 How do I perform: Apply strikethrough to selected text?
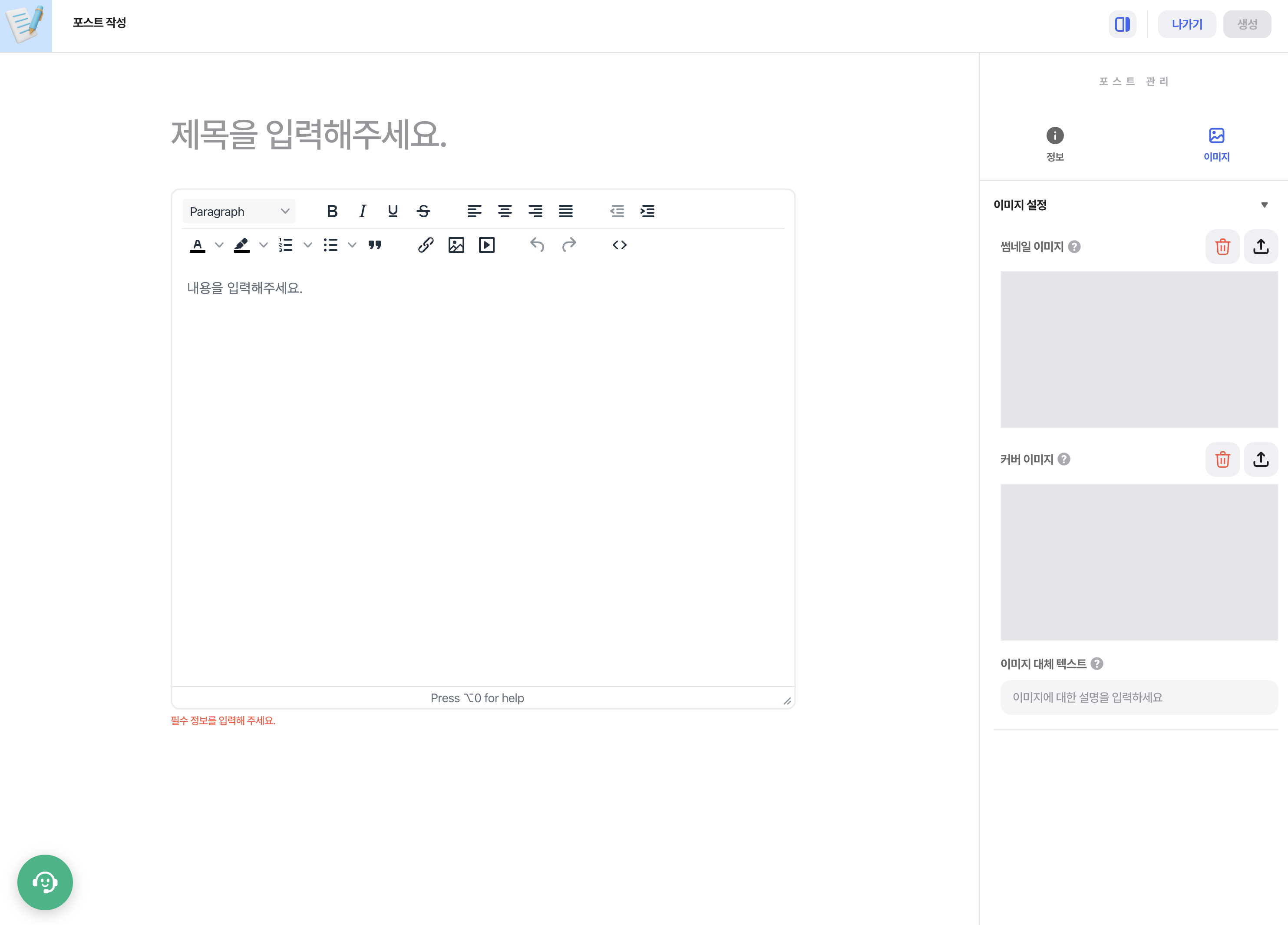tap(423, 211)
